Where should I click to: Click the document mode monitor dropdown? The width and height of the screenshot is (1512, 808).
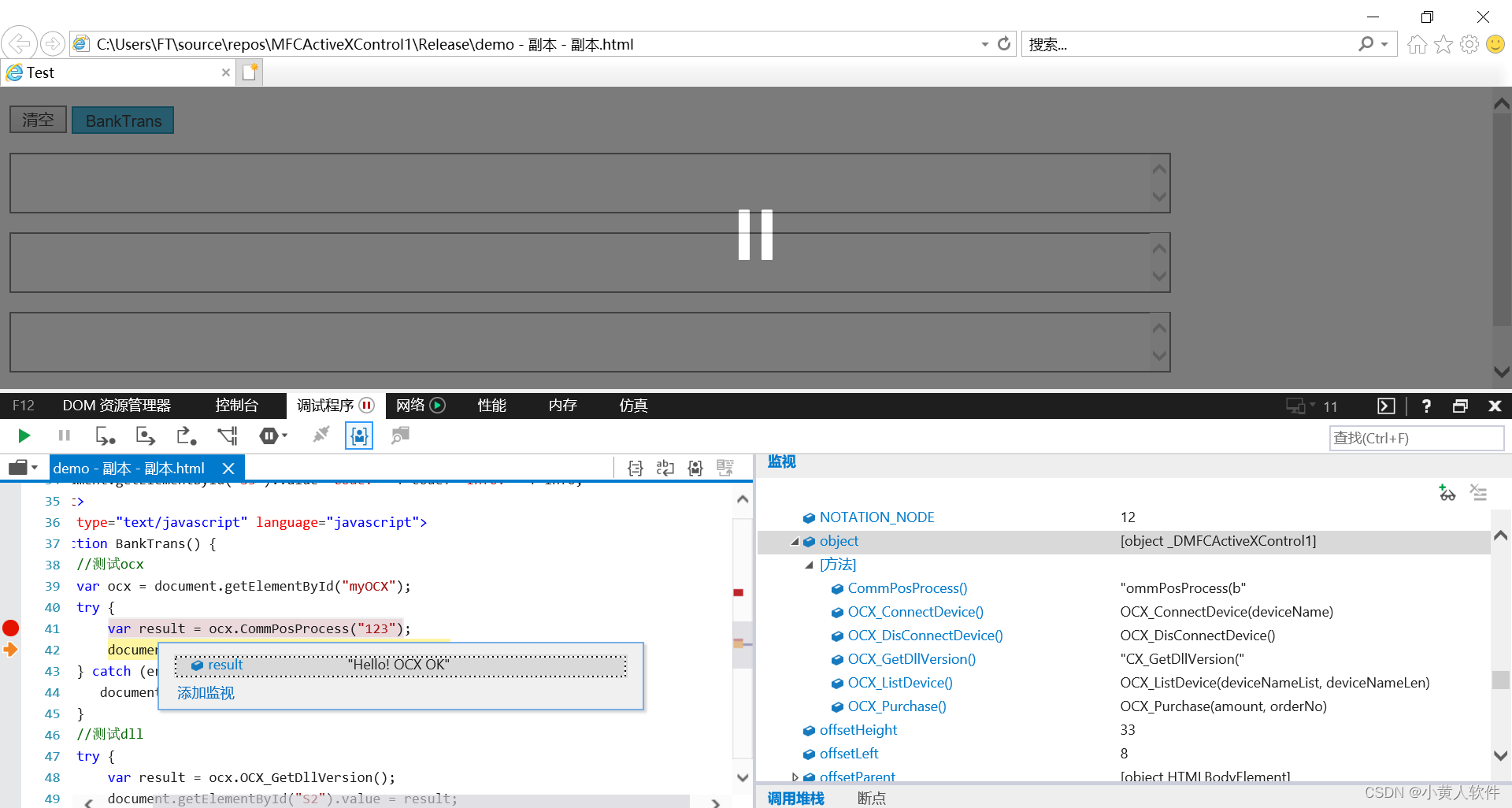click(x=1301, y=406)
